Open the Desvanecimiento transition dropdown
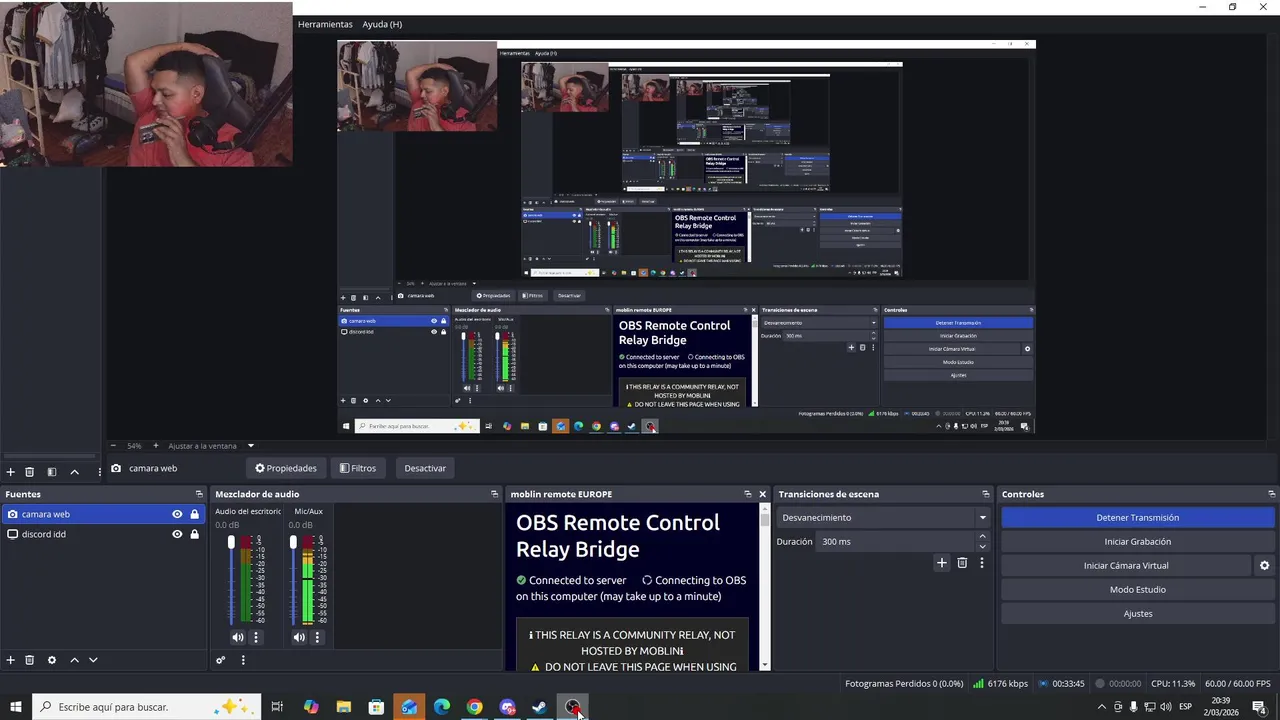 point(884,517)
